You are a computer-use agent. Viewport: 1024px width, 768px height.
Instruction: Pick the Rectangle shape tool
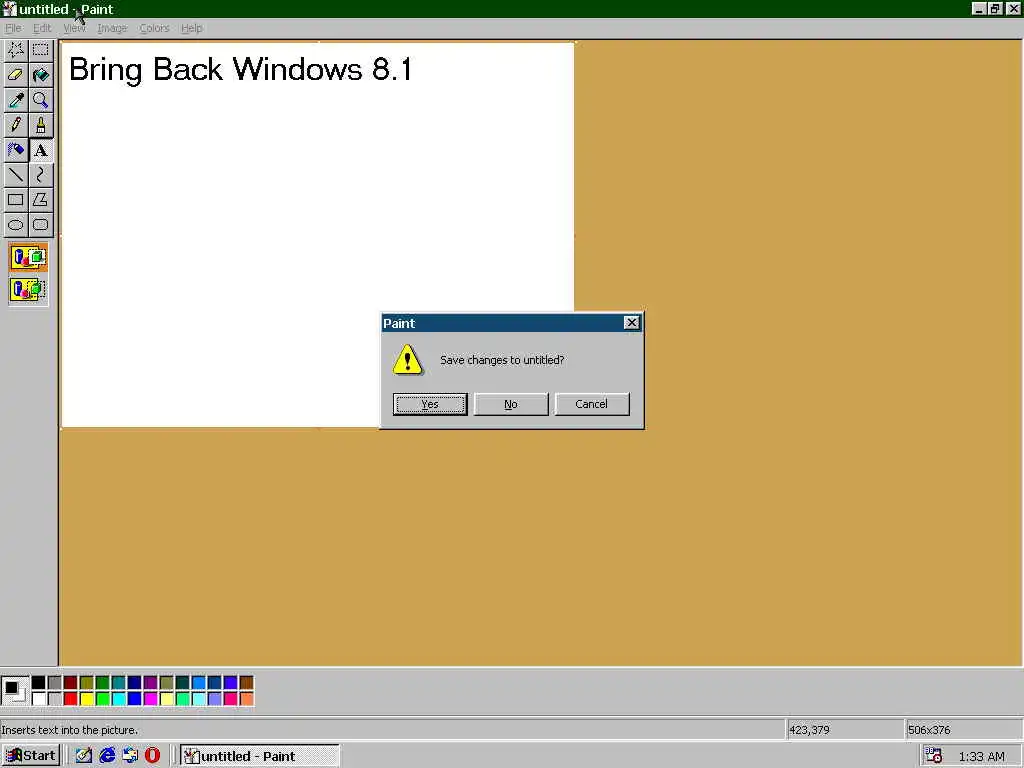pos(16,200)
